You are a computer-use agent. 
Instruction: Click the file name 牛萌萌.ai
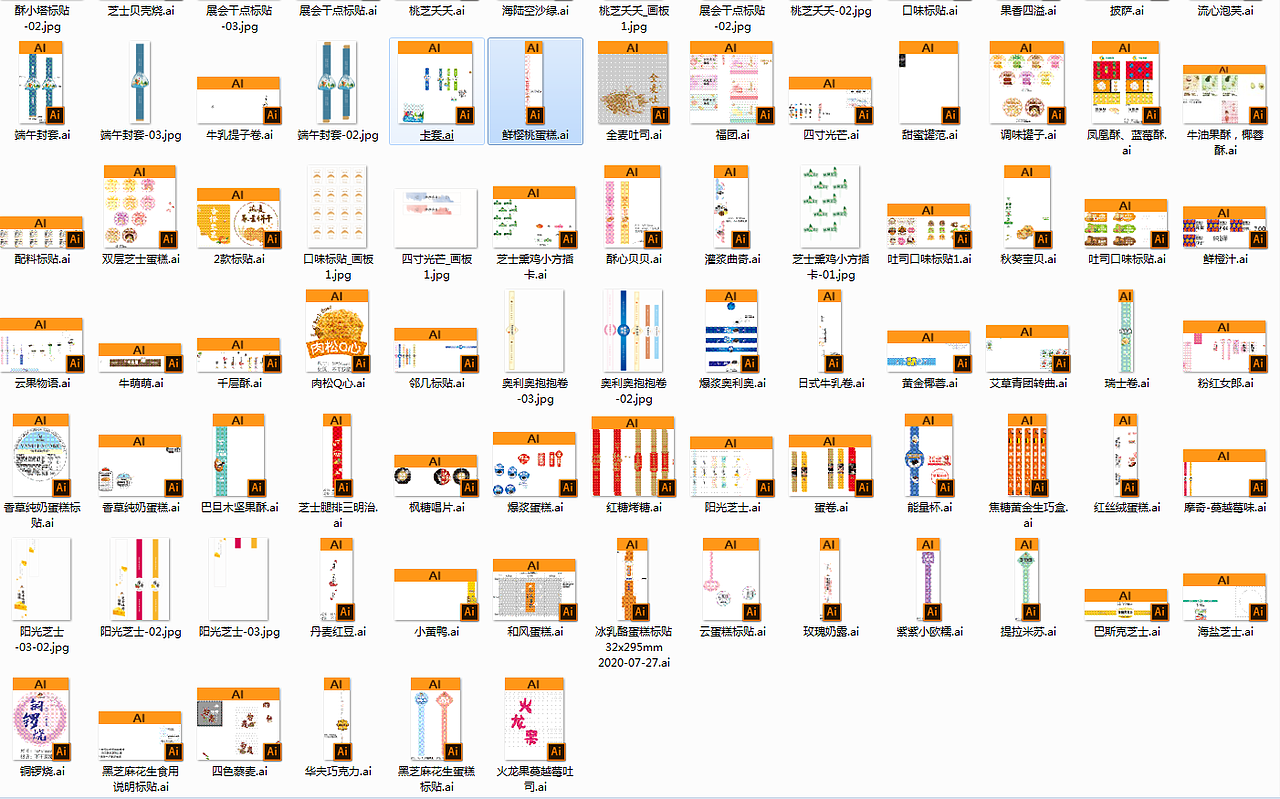(139, 382)
